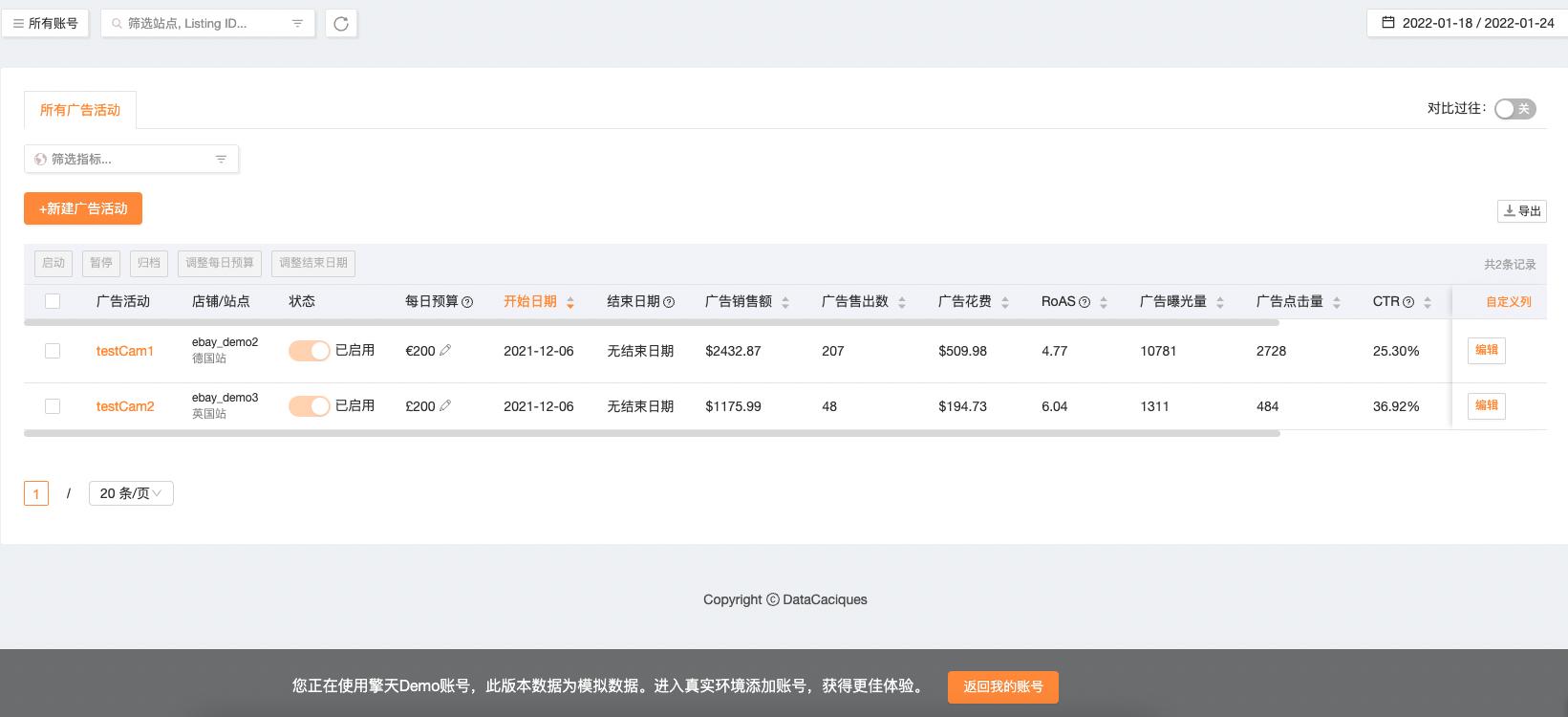The height and width of the screenshot is (717, 1568).
Task: Click the 状态 column header
Action: (x=302, y=301)
